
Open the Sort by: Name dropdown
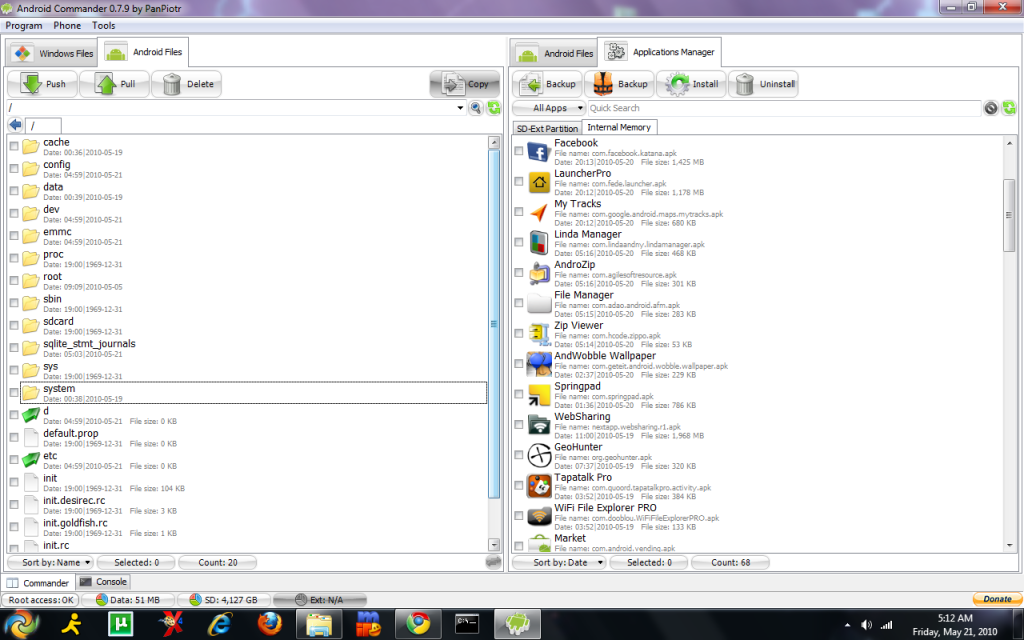pyautogui.click(x=50, y=562)
